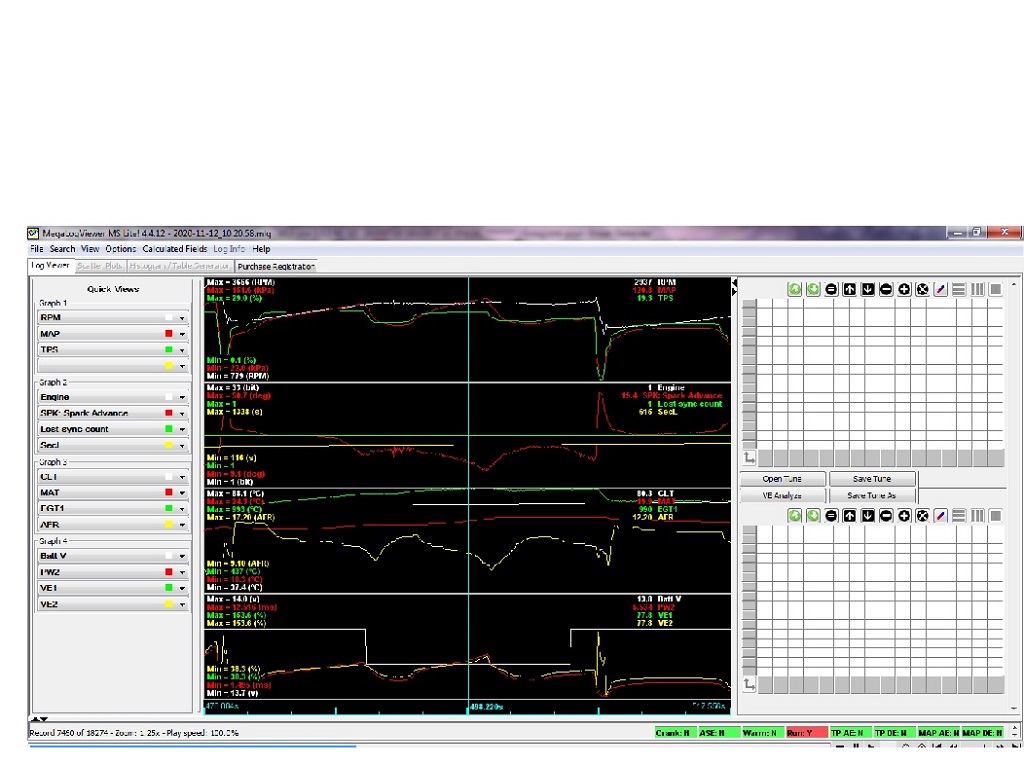Click the plus icon in upper table toolbar
This screenshot has height=765, width=1024.
(904, 289)
